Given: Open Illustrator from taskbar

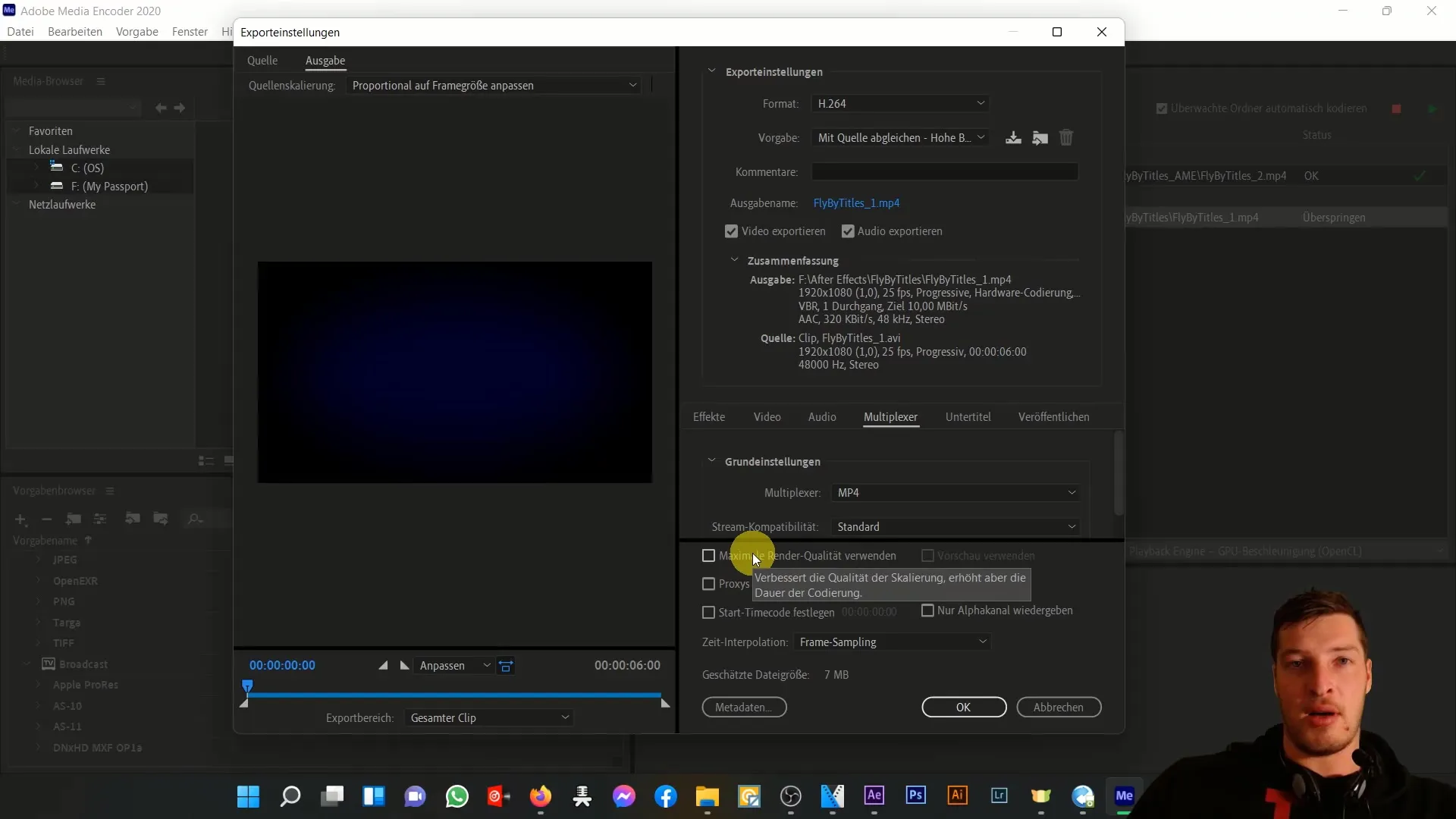Looking at the screenshot, I should click(958, 795).
